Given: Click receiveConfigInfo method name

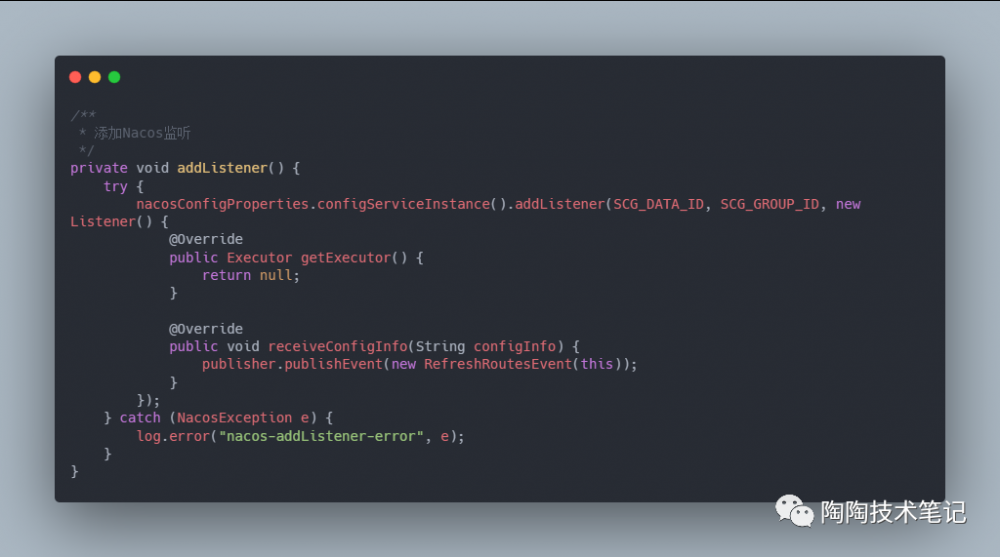Looking at the screenshot, I should coord(337,346).
